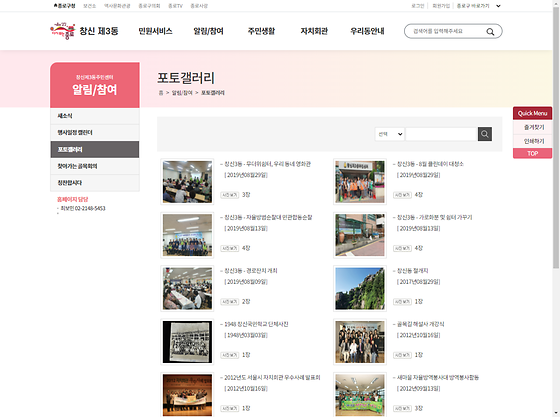
Task: Open the 주민생활 menu
Action: pyautogui.click(x=261, y=31)
